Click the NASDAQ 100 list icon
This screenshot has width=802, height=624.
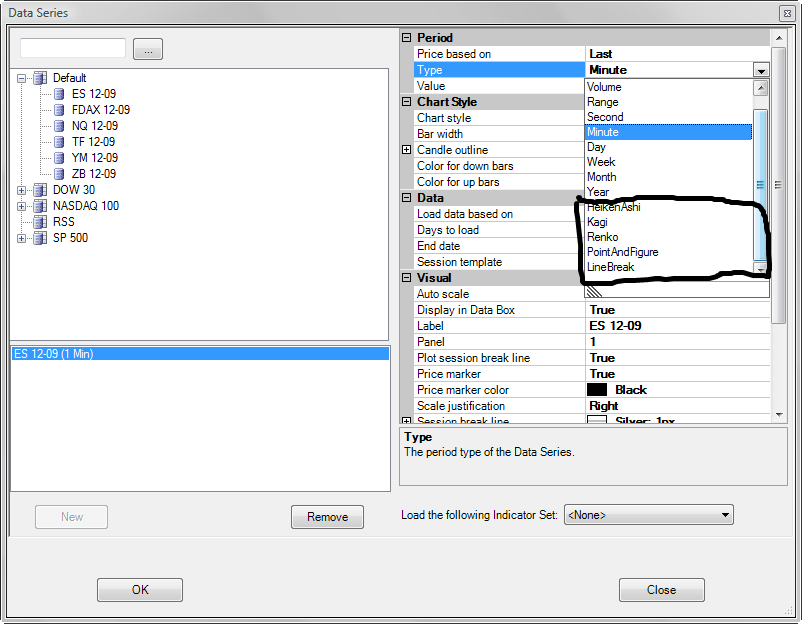tap(40, 206)
